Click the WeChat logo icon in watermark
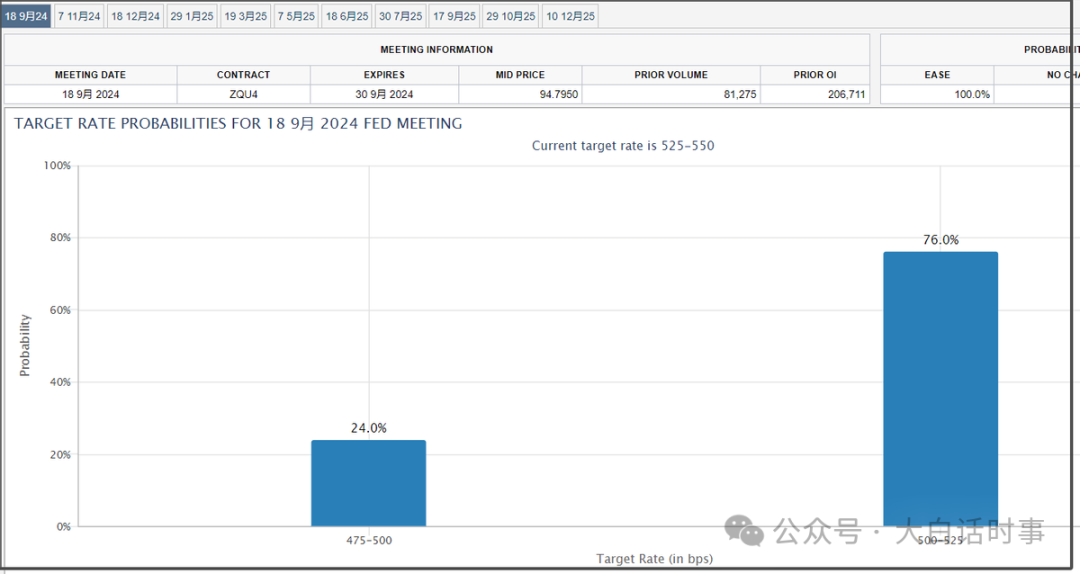 pyautogui.click(x=745, y=531)
